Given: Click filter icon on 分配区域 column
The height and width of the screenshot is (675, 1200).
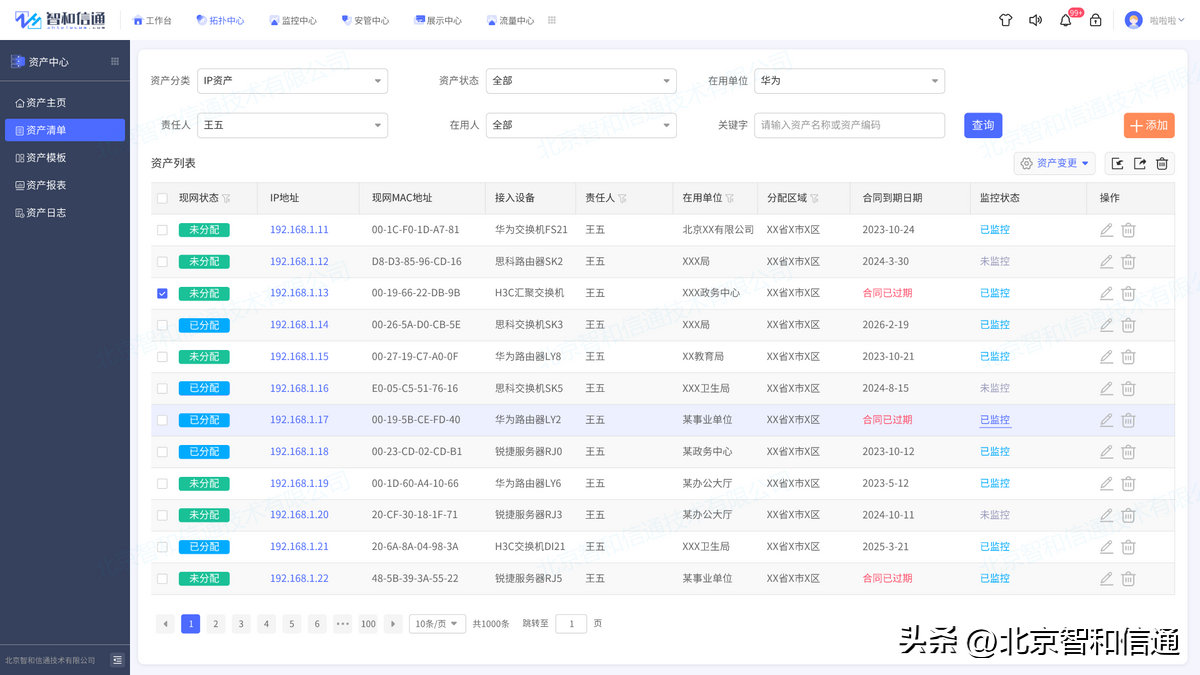Looking at the screenshot, I should tap(815, 198).
